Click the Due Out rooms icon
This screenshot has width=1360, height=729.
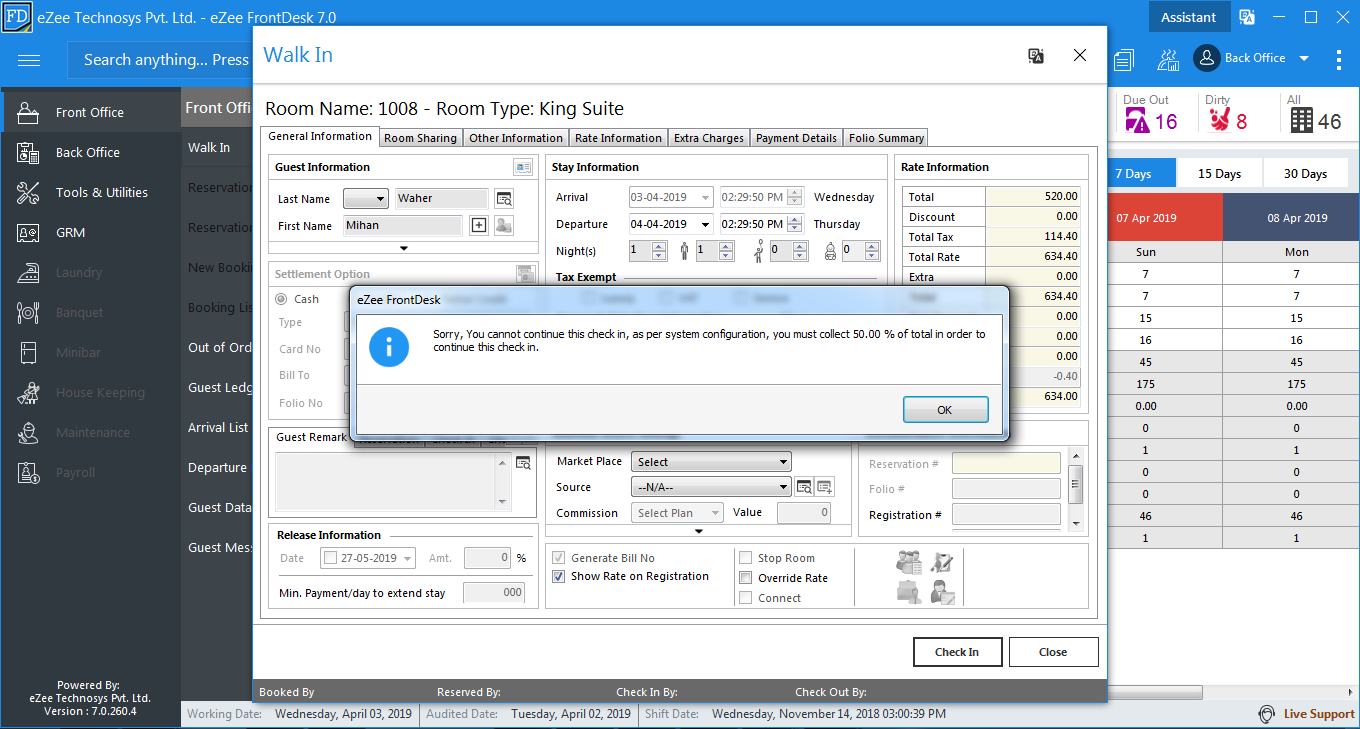click(1137, 121)
